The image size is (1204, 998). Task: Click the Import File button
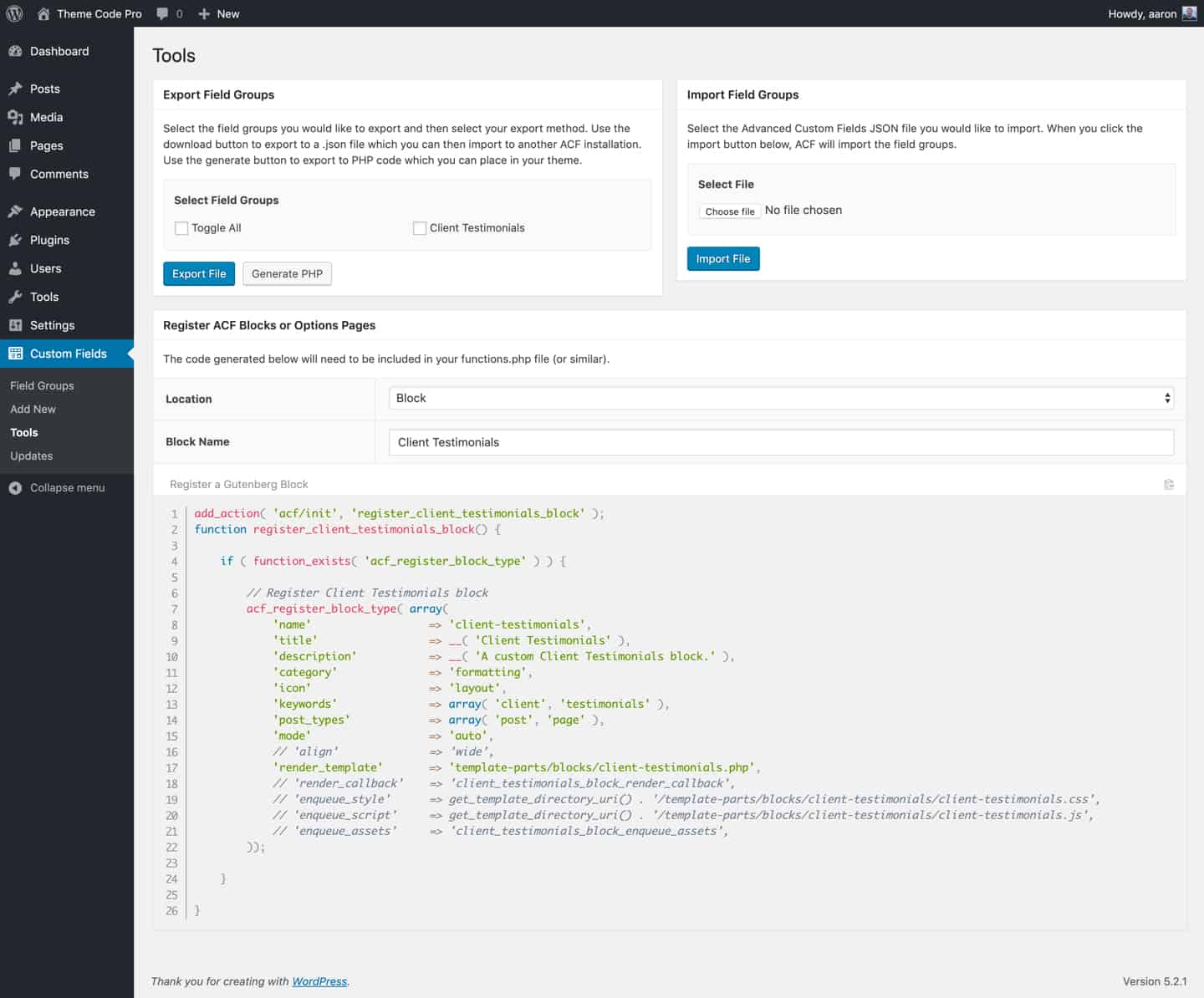pos(723,258)
